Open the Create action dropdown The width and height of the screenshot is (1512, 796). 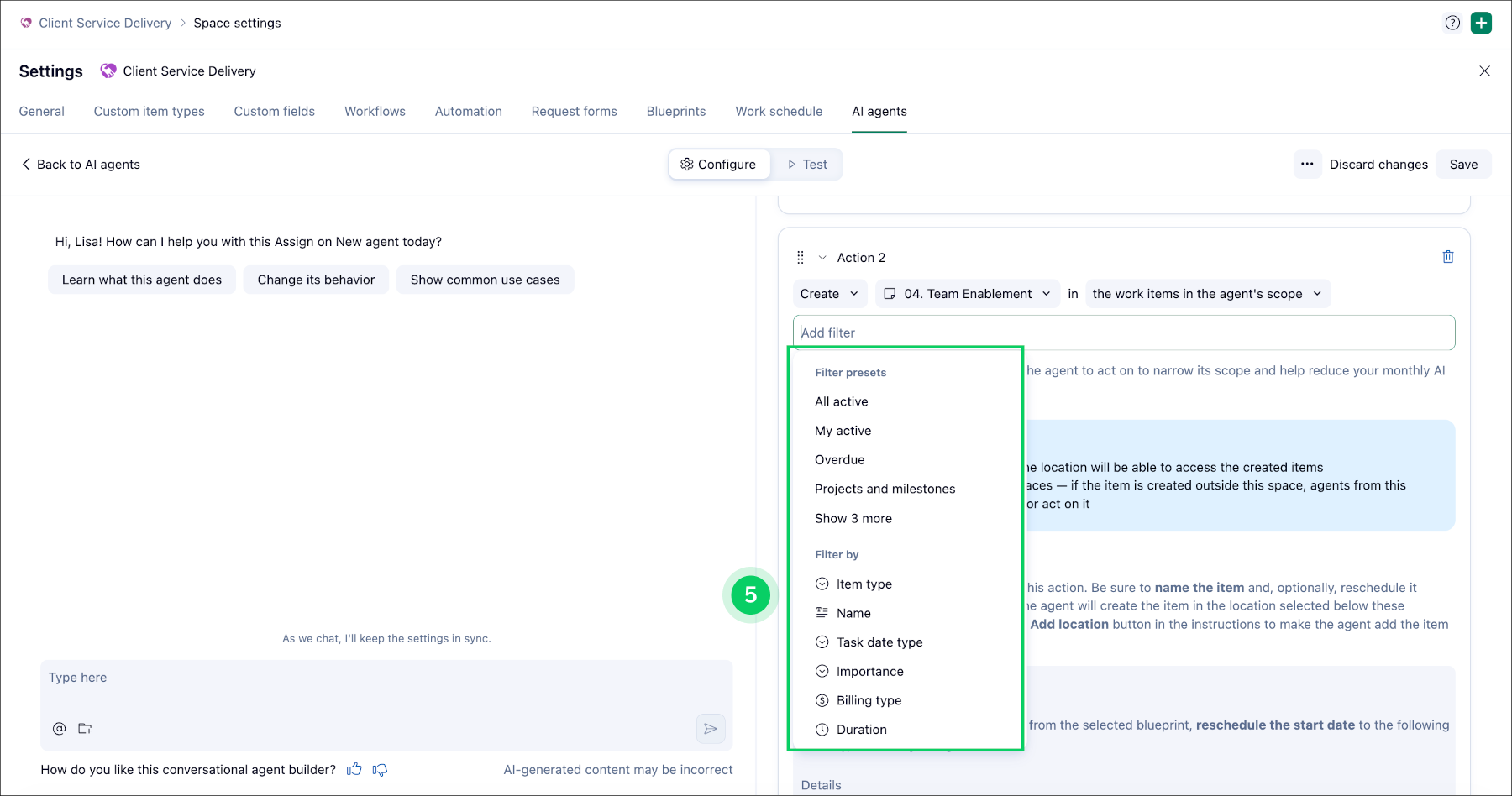(x=829, y=294)
